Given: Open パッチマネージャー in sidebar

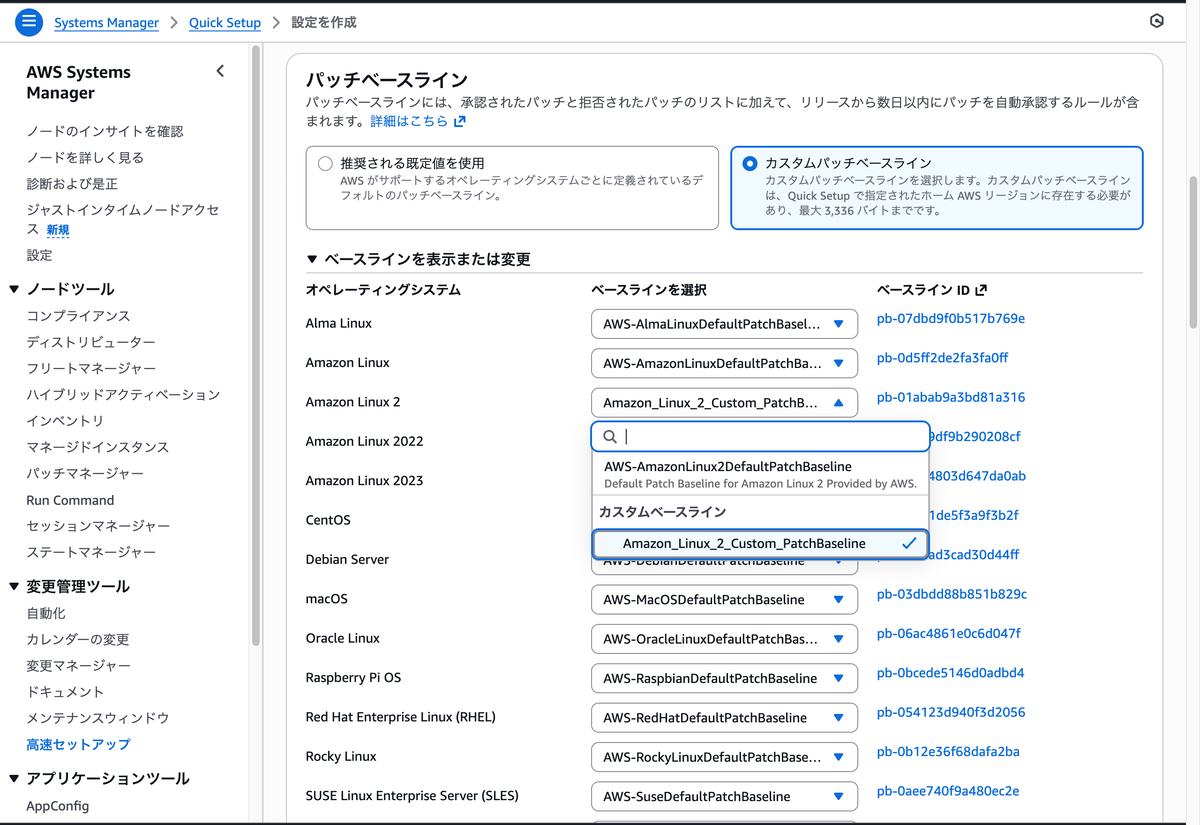Looking at the screenshot, I should (x=85, y=474).
